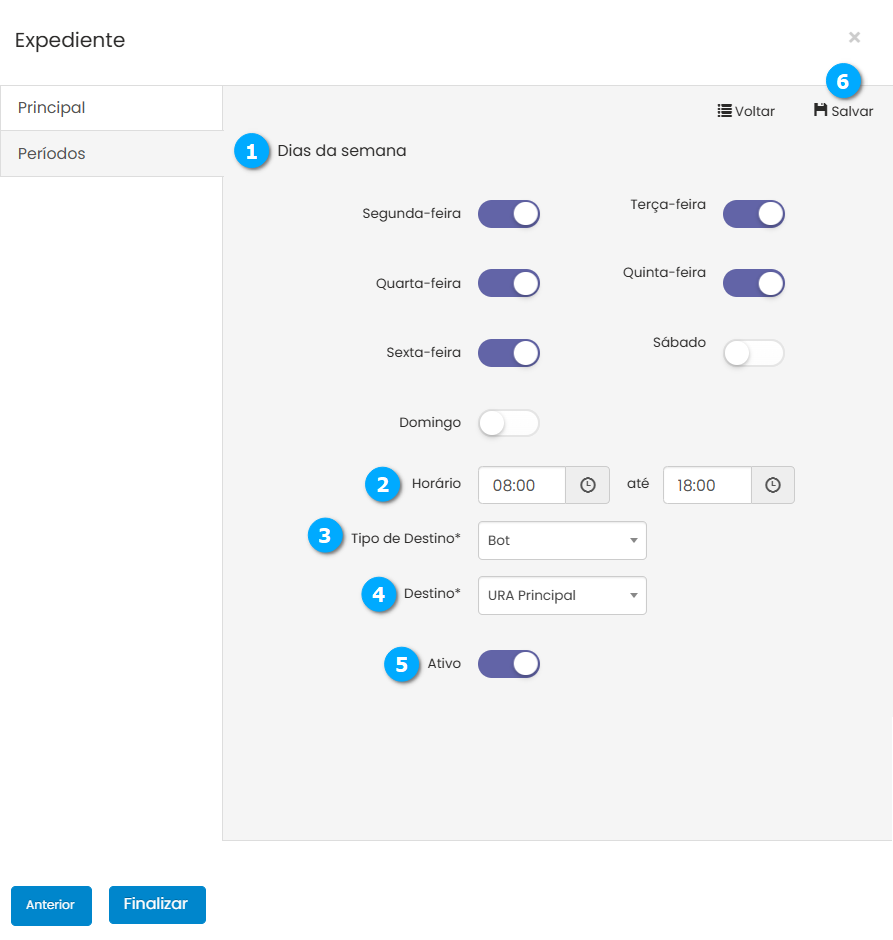Disable the Segunda-feira toggle

509,214
